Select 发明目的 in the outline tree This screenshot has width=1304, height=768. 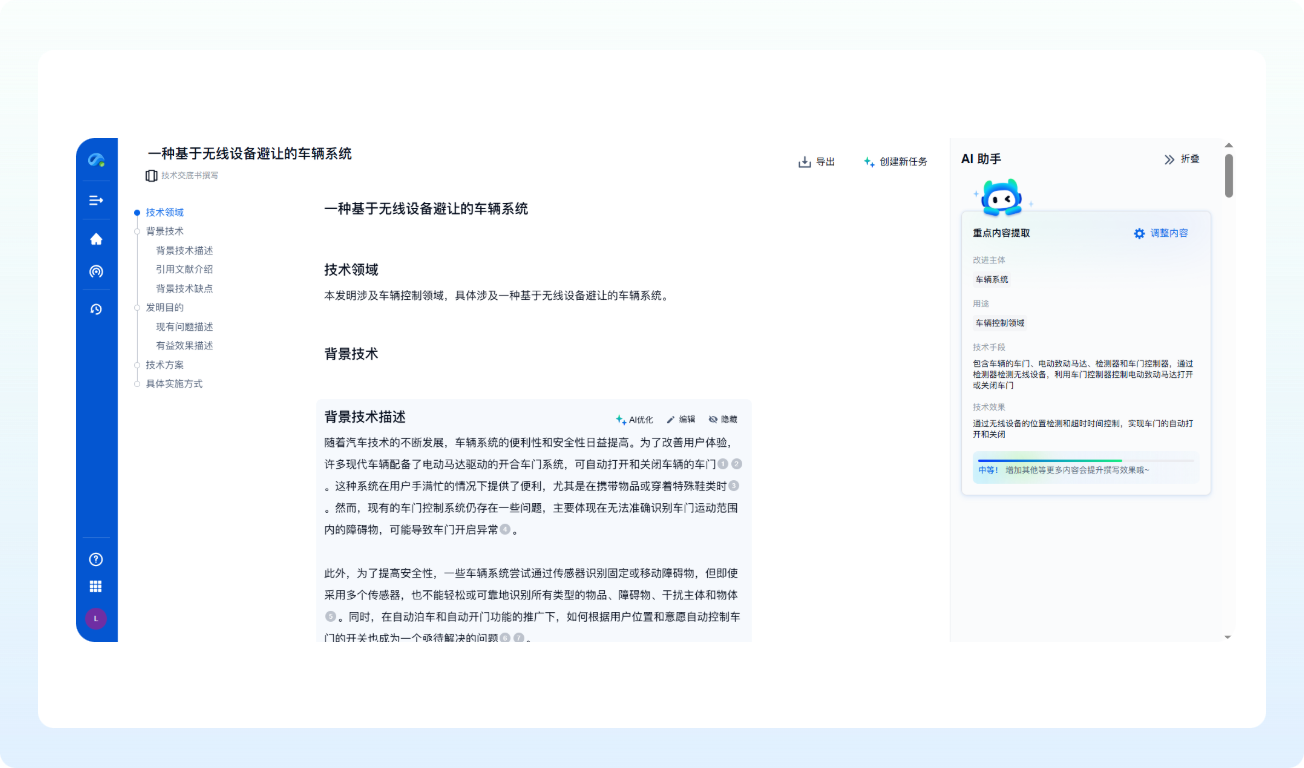[x=164, y=308]
